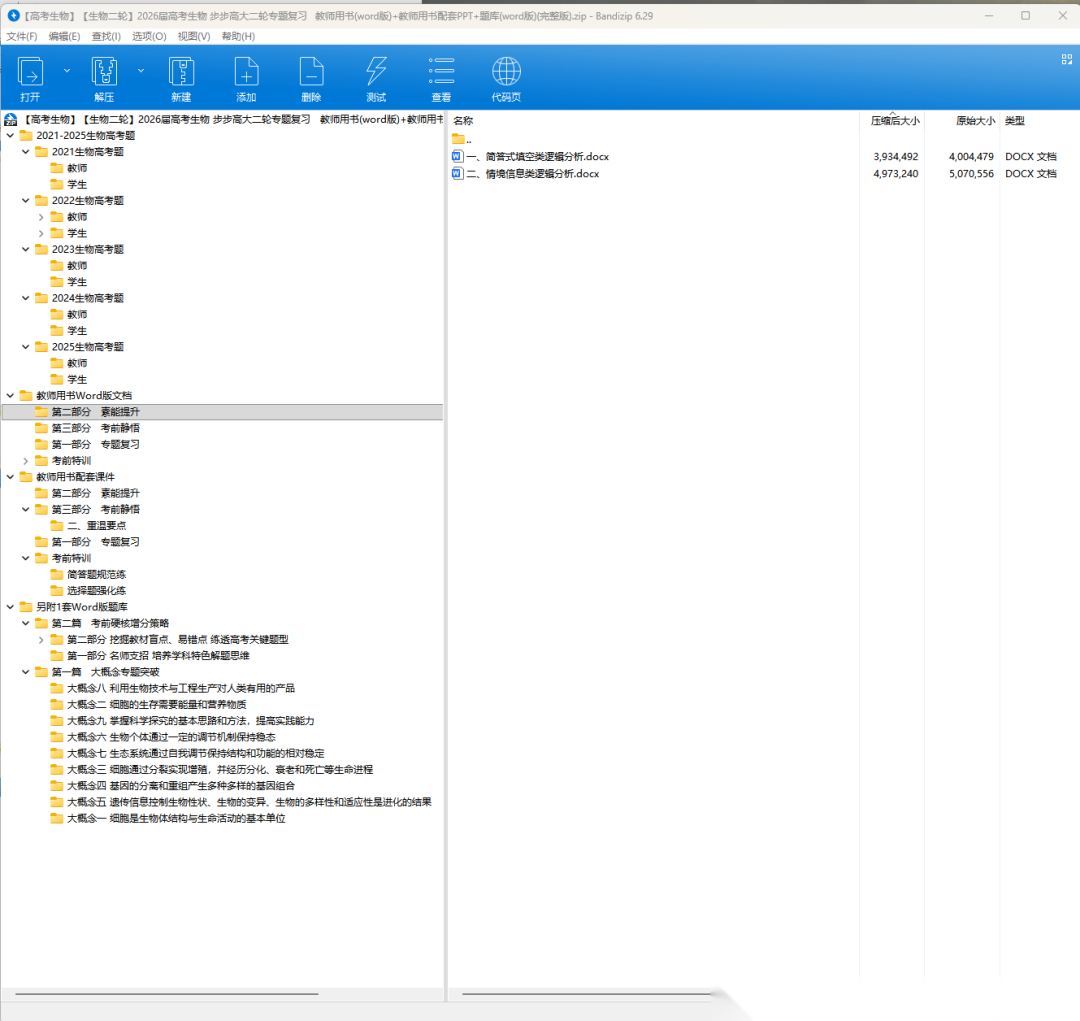This screenshot has height=1021, width=1080.
Task: Click the Code page (代码页) globe icon
Action: tap(506, 73)
